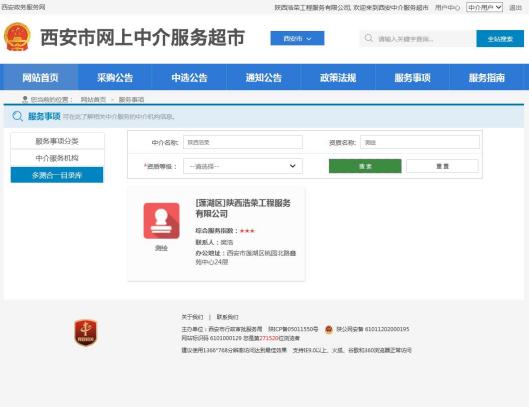Click the national emblem logo in header

tap(17, 36)
